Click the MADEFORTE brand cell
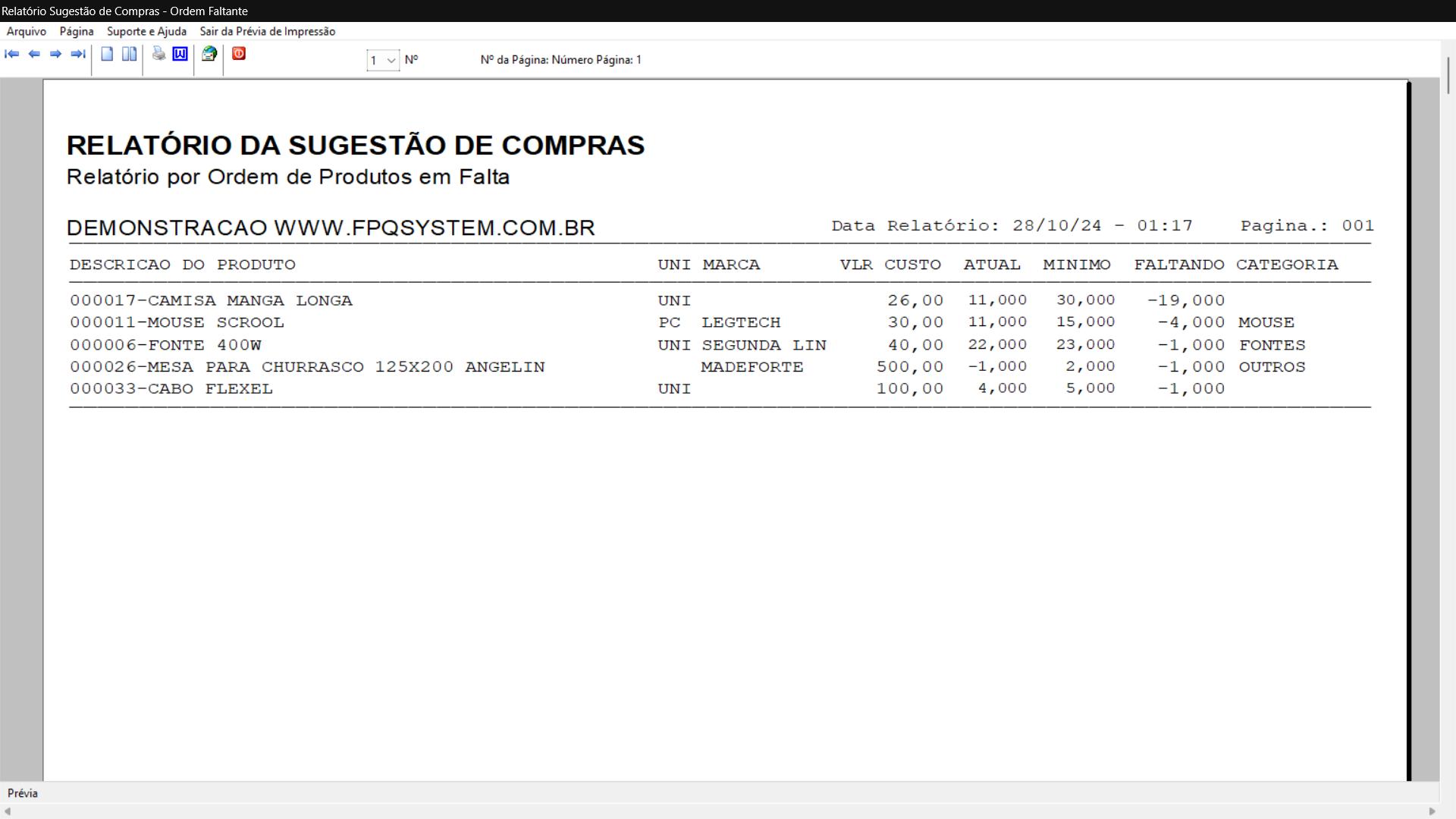The image size is (1456, 819). [752, 367]
